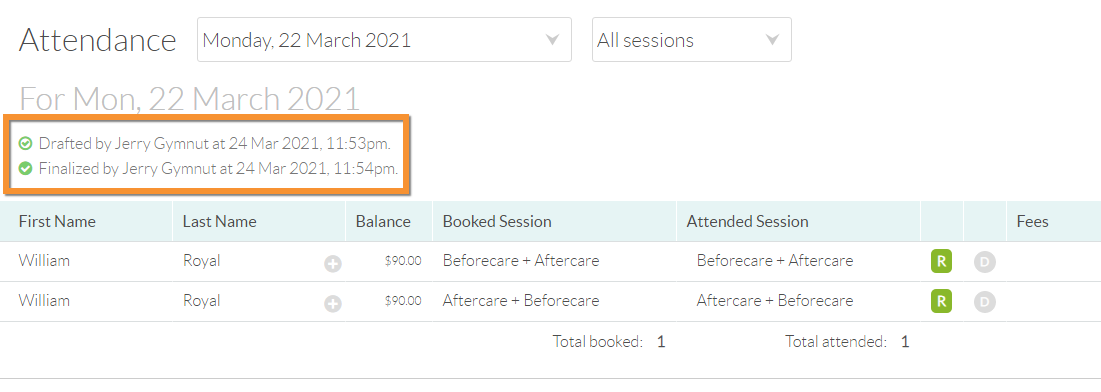This screenshot has width=1101, height=392.
Task: Click the arrow of the date selector
Action: coord(553,40)
